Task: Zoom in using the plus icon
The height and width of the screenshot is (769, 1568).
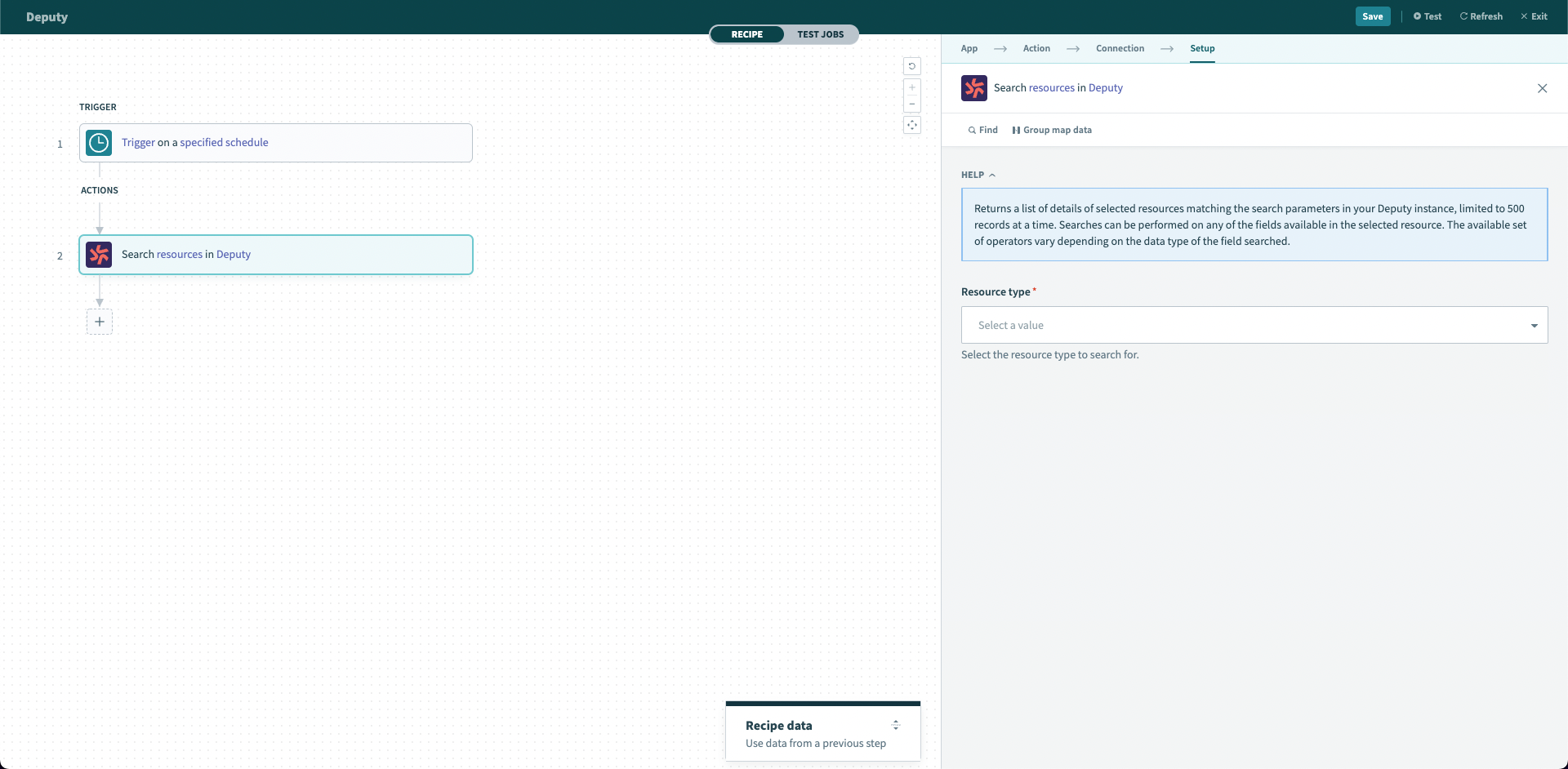Action: click(912, 87)
